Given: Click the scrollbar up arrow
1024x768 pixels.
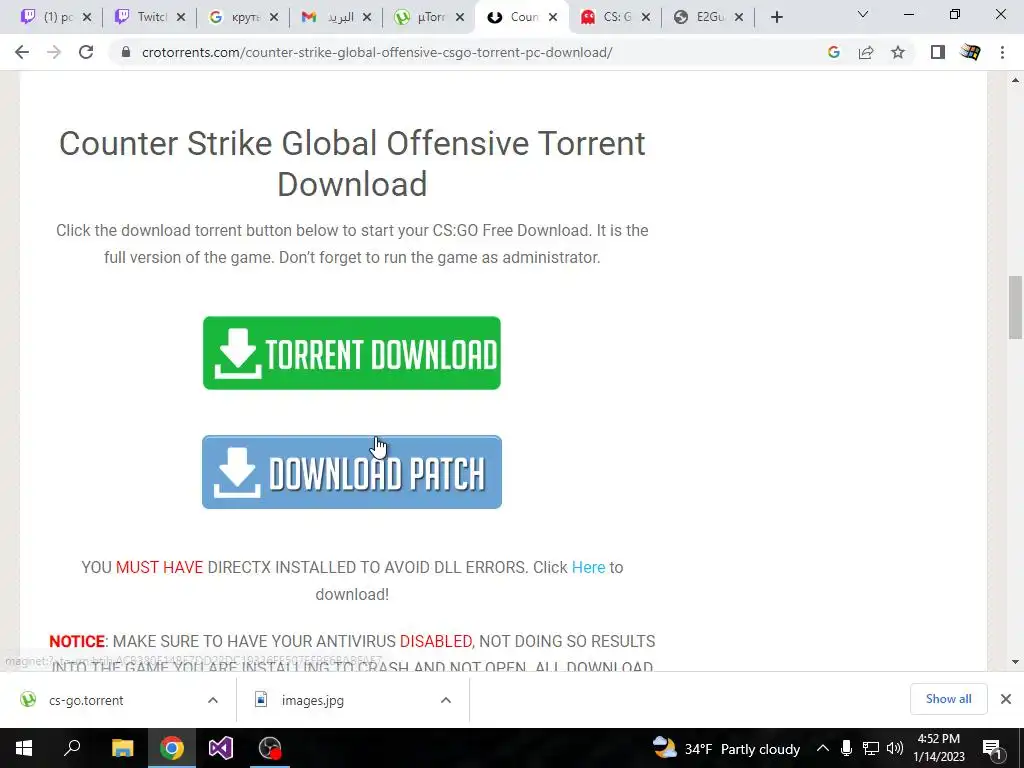Looking at the screenshot, I should click(x=1015, y=80).
